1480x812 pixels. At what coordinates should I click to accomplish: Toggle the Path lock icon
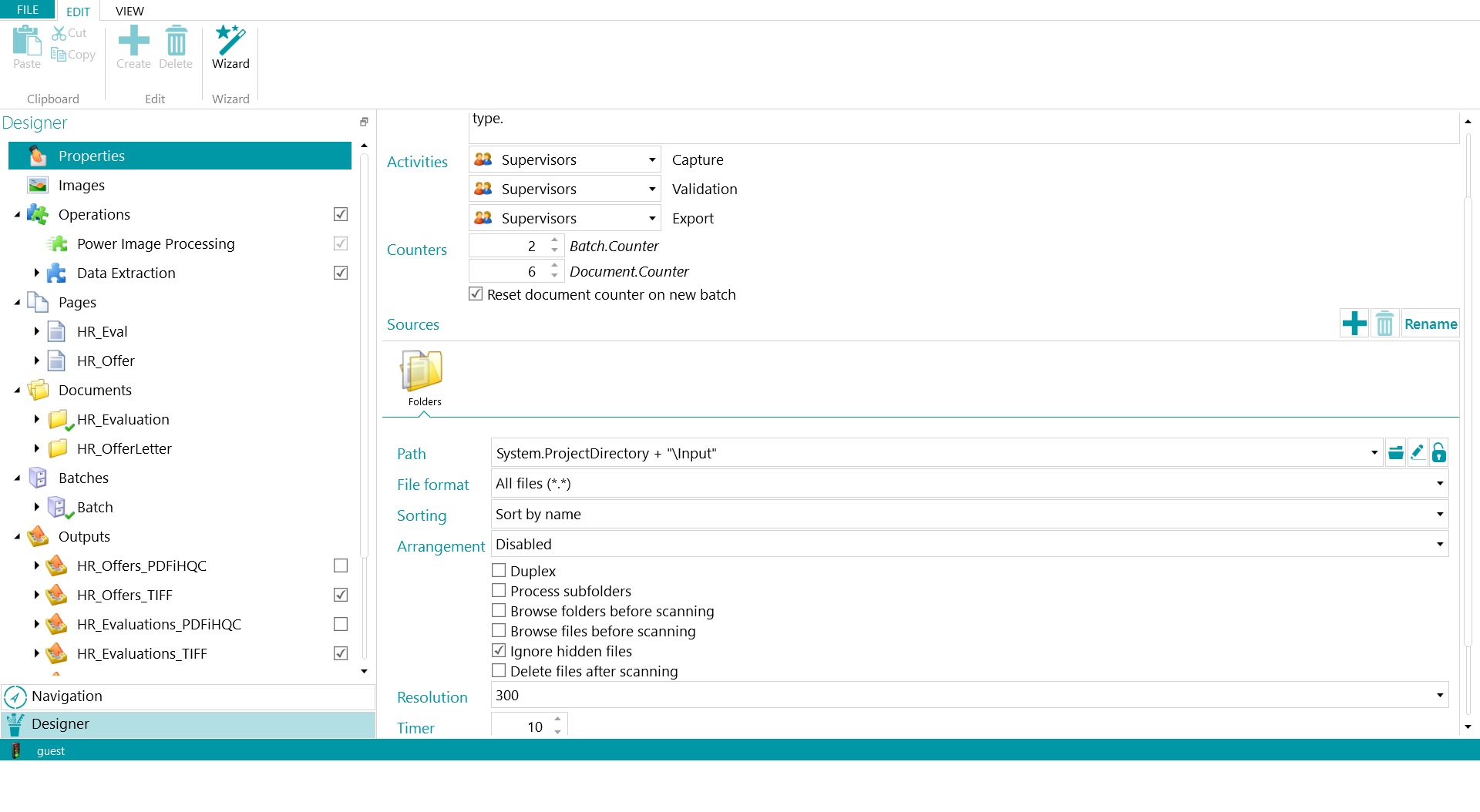point(1438,453)
